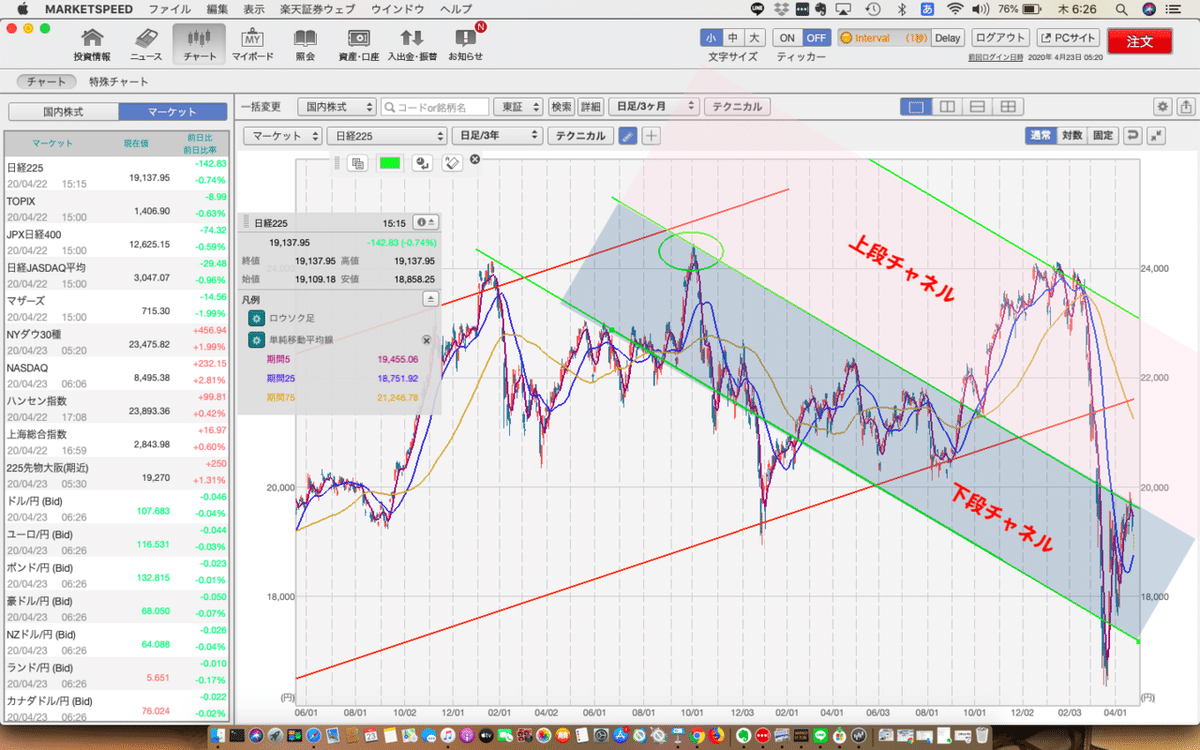The width and height of the screenshot is (1200, 750).
Task: Open the マーケット category dropdown
Action: point(284,136)
